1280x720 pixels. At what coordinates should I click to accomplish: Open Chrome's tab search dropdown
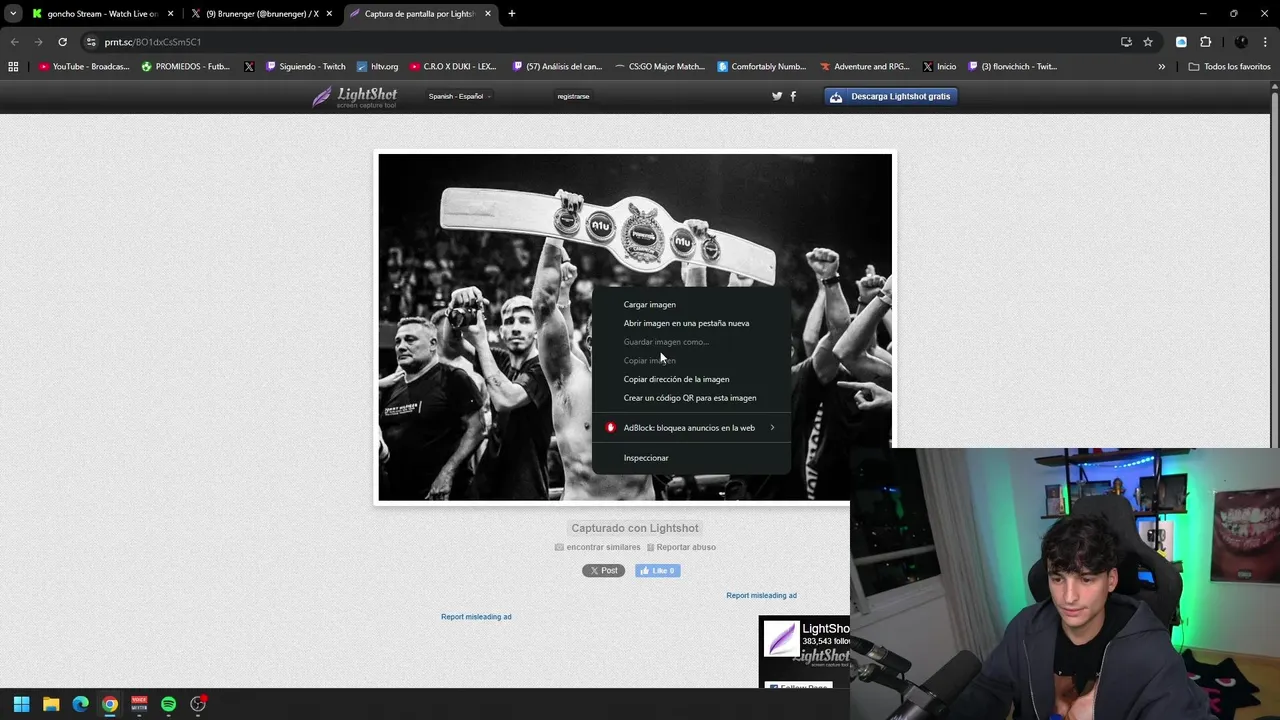[12, 14]
